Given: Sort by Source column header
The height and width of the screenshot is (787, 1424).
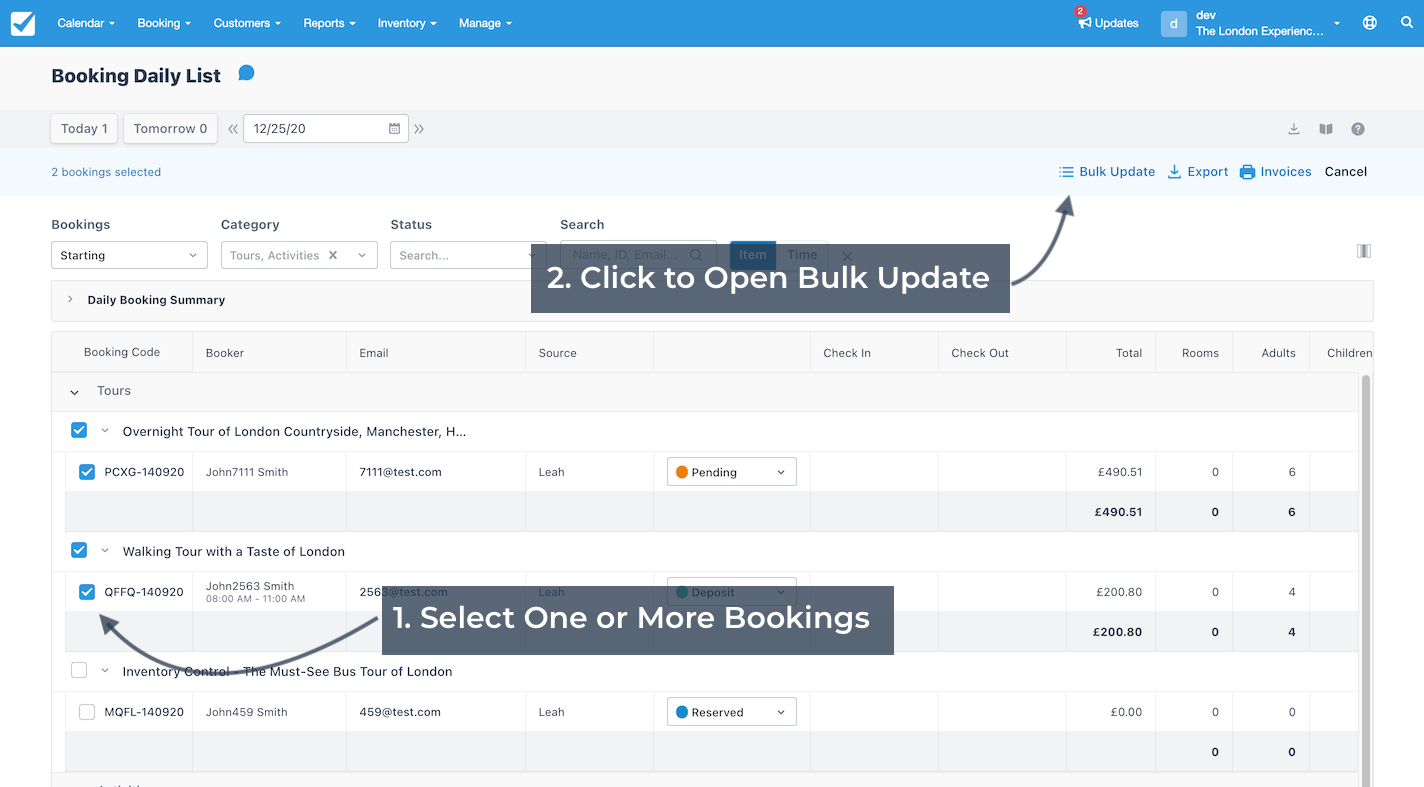Looking at the screenshot, I should pyautogui.click(x=557, y=353).
